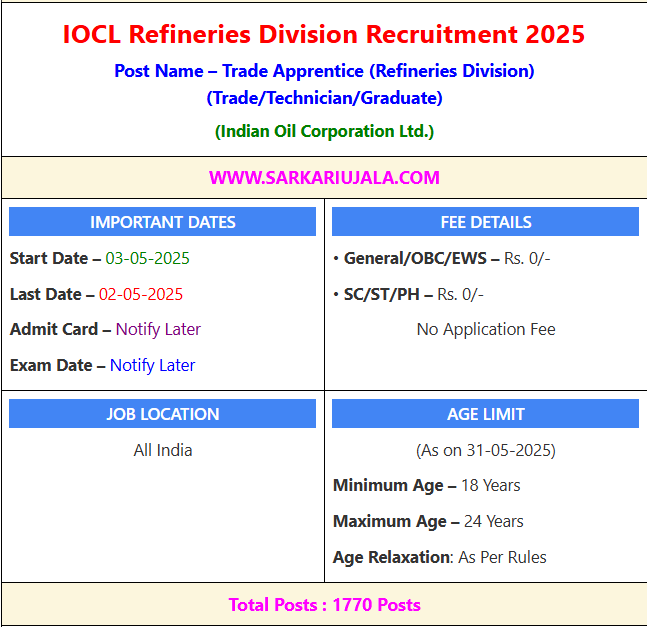The width and height of the screenshot is (647, 627).
Task: Select the Last Date 02-05-2025 value
Action: (140, 294)
